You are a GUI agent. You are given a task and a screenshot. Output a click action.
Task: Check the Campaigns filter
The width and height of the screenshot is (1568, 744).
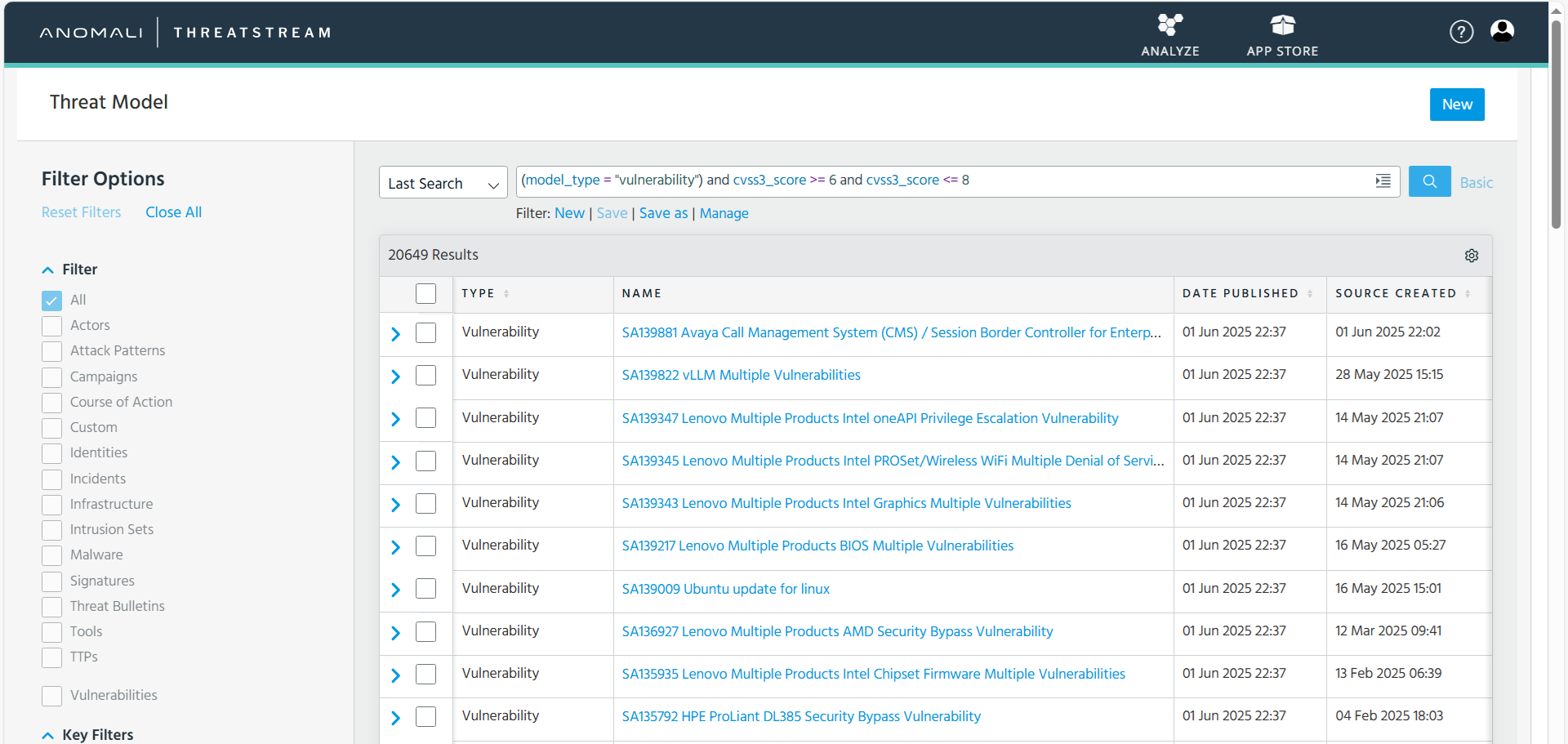(x=51, y=377)
